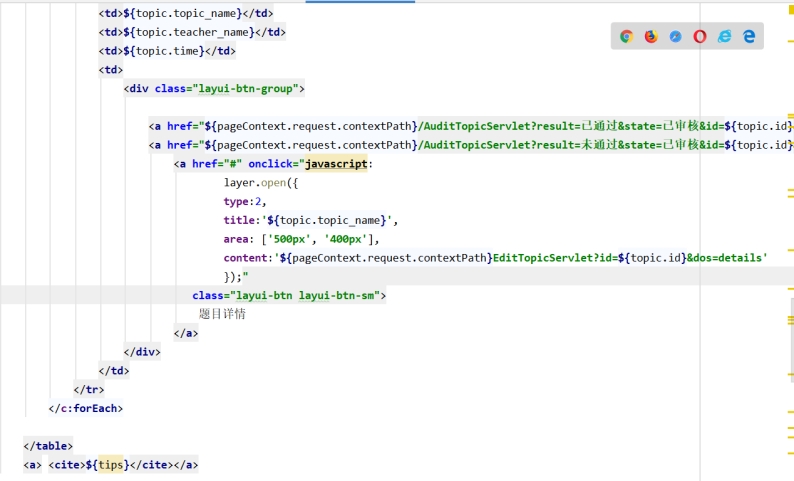Click the closing </td> tag above </tr>

click(x=114, y=371)
